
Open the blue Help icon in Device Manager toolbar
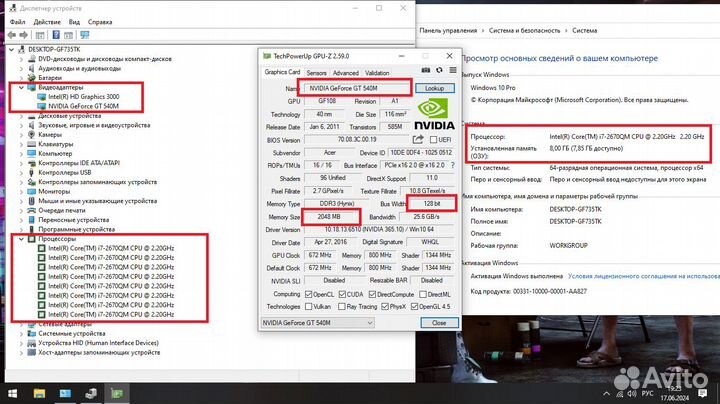tap(56, 35)
